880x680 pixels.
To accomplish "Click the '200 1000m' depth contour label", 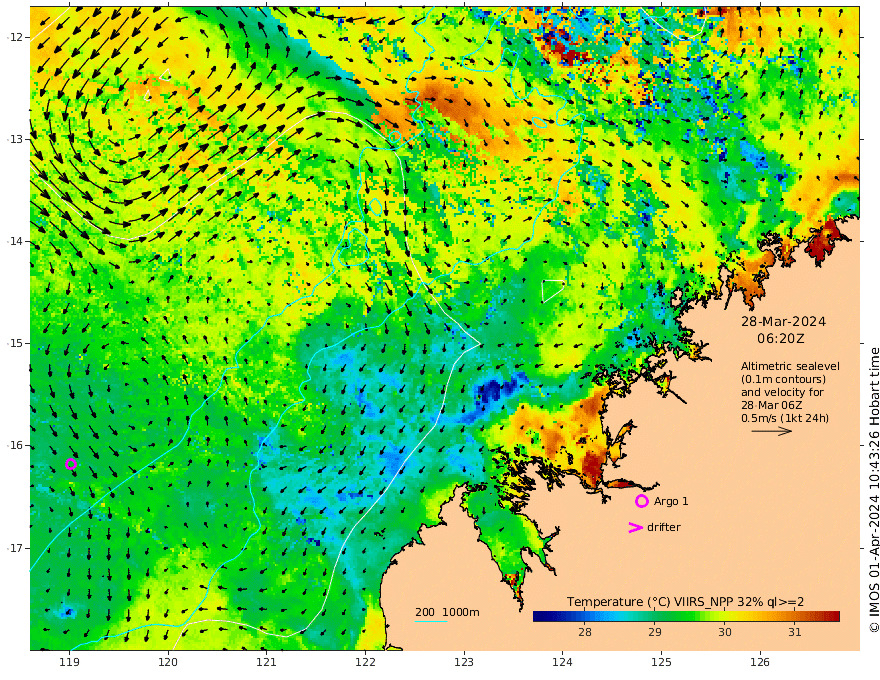I will point(447,612).
